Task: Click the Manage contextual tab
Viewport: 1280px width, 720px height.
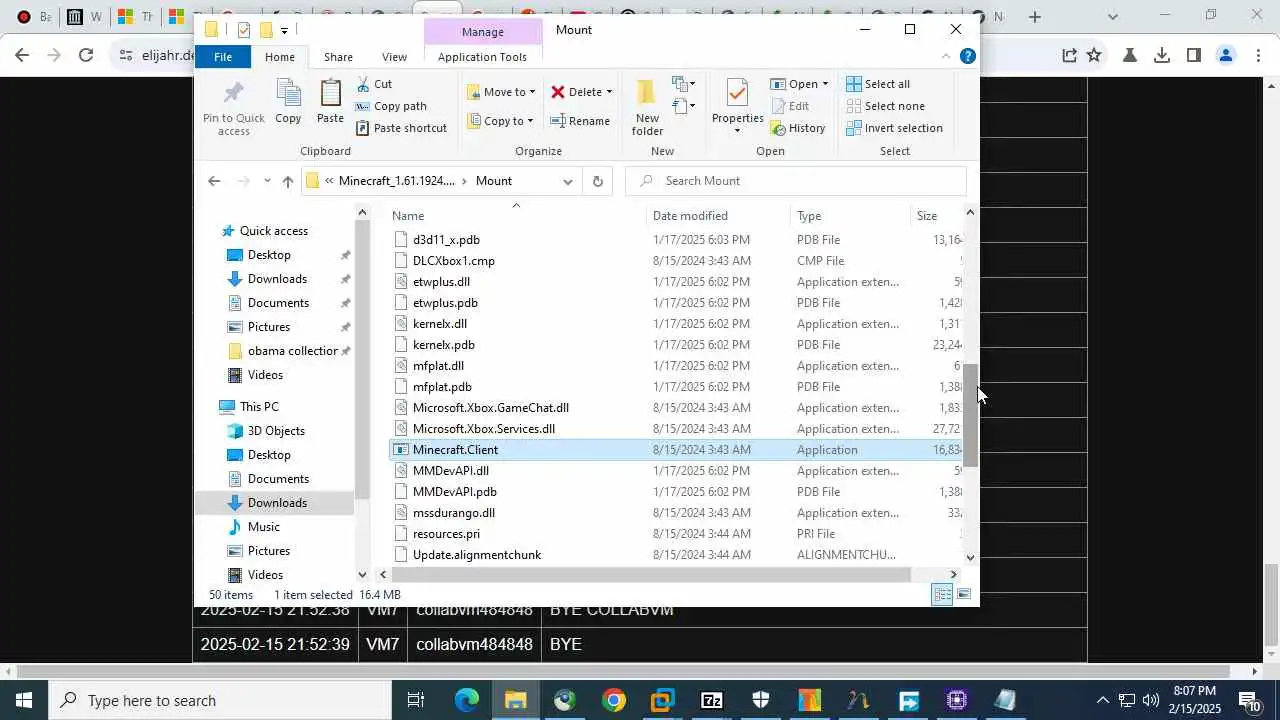Action: (x=482, y=32)
